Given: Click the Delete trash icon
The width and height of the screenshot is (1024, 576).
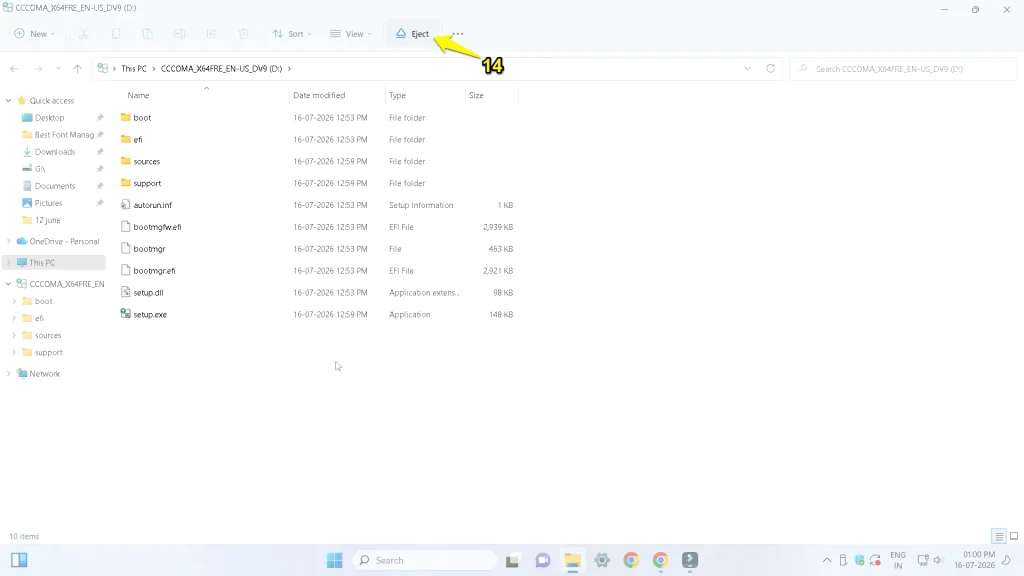Looking at the screenshot, I should click(x=244, y=34).
